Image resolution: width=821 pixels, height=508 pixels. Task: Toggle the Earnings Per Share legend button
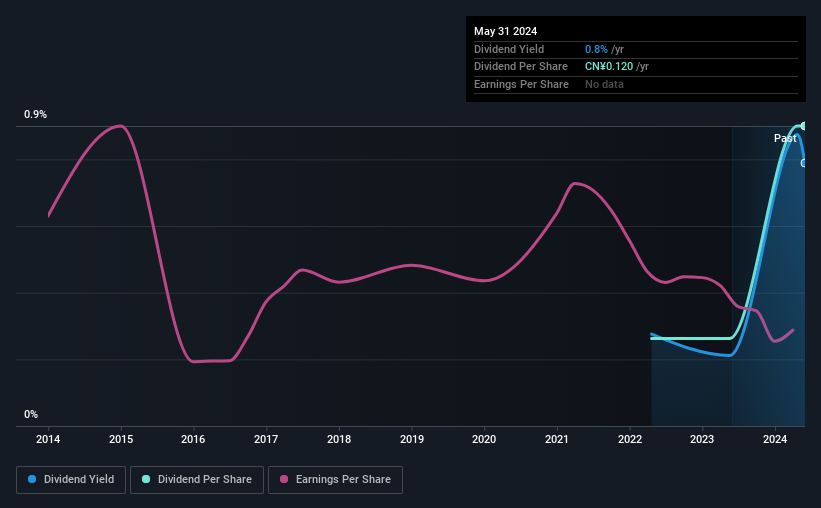pos(335,480)
